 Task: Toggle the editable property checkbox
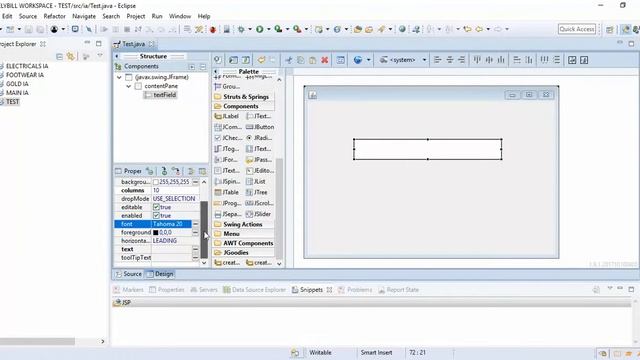(156, 207)
